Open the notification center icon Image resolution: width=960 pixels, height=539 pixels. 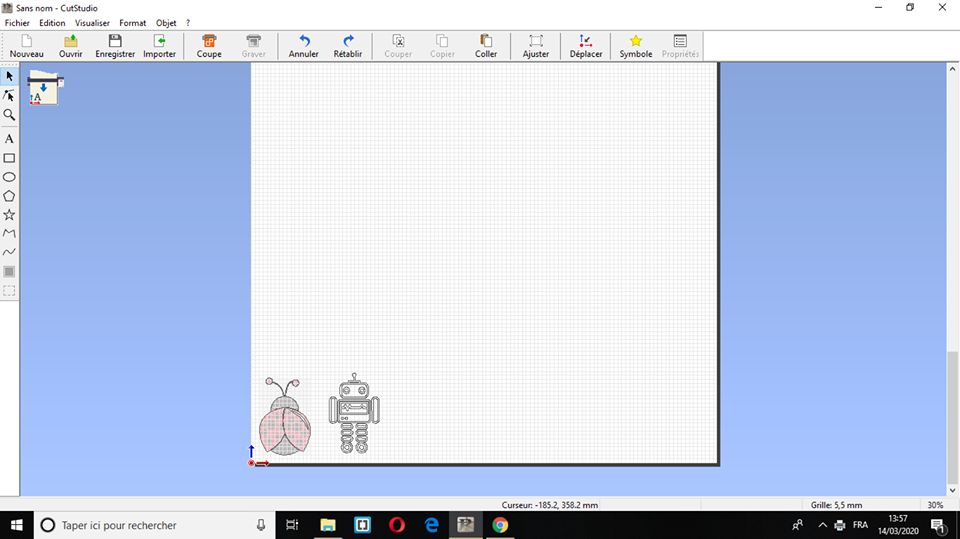[938, 525]
